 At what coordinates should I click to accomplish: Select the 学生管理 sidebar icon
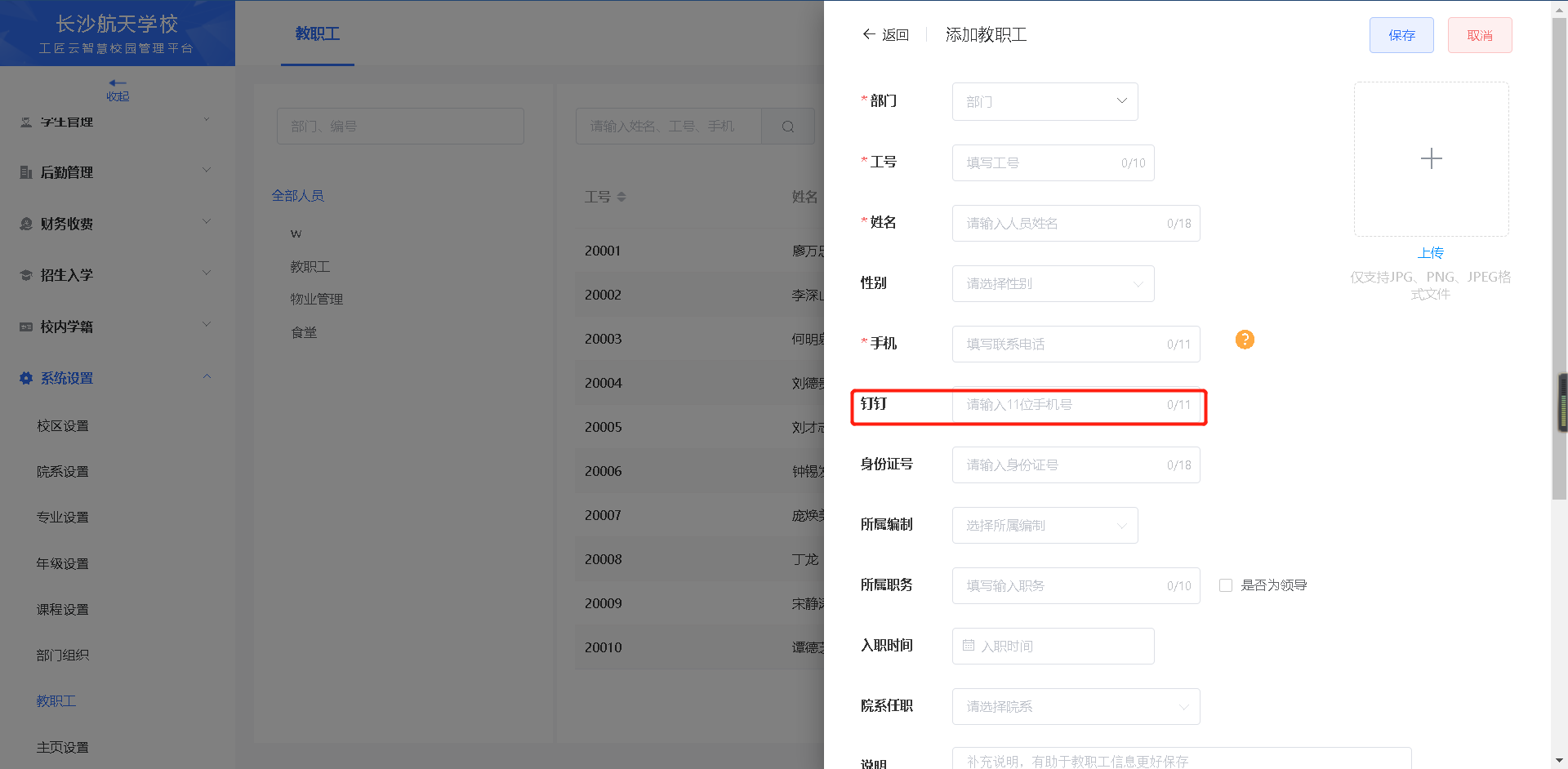[25, 121]
